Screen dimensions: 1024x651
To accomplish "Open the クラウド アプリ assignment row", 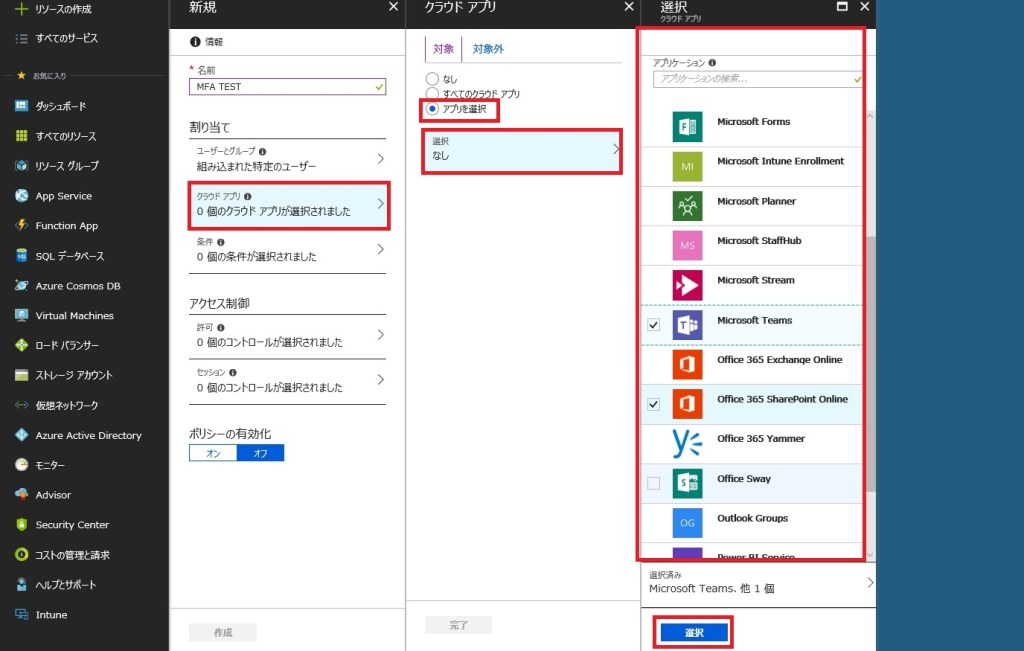I will click(x=287, y=204).
